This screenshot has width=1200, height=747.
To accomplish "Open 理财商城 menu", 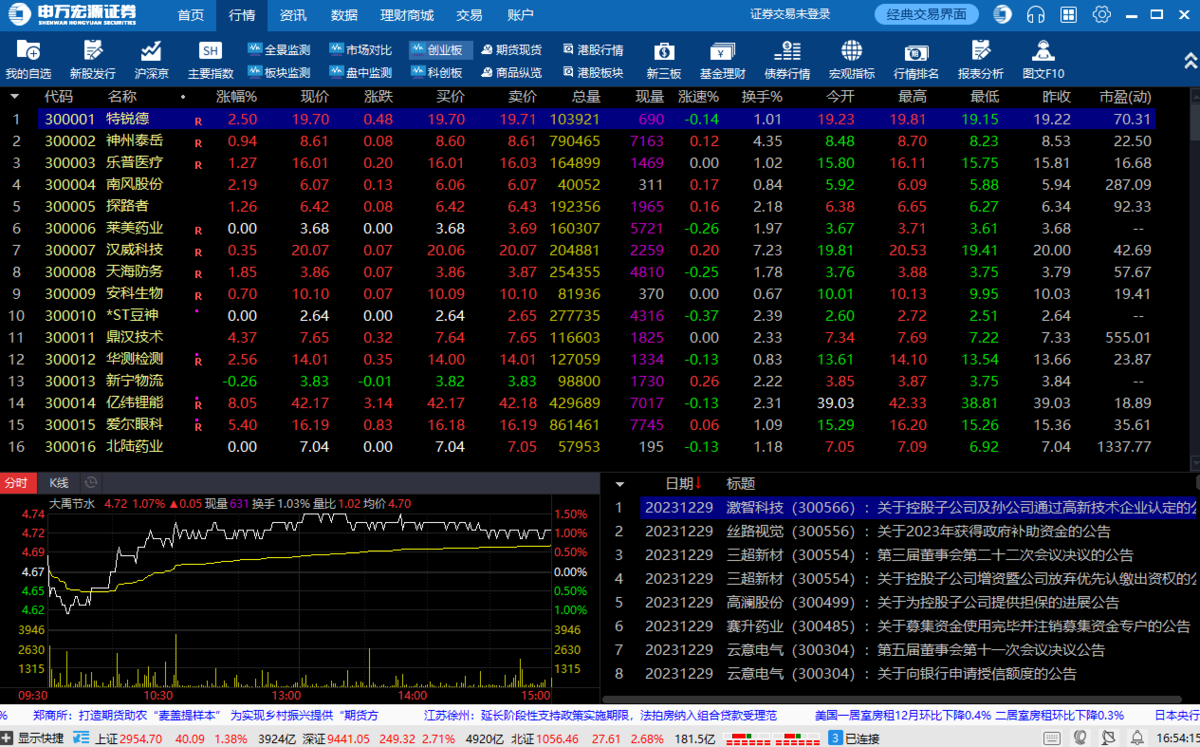I will (407, 15).
